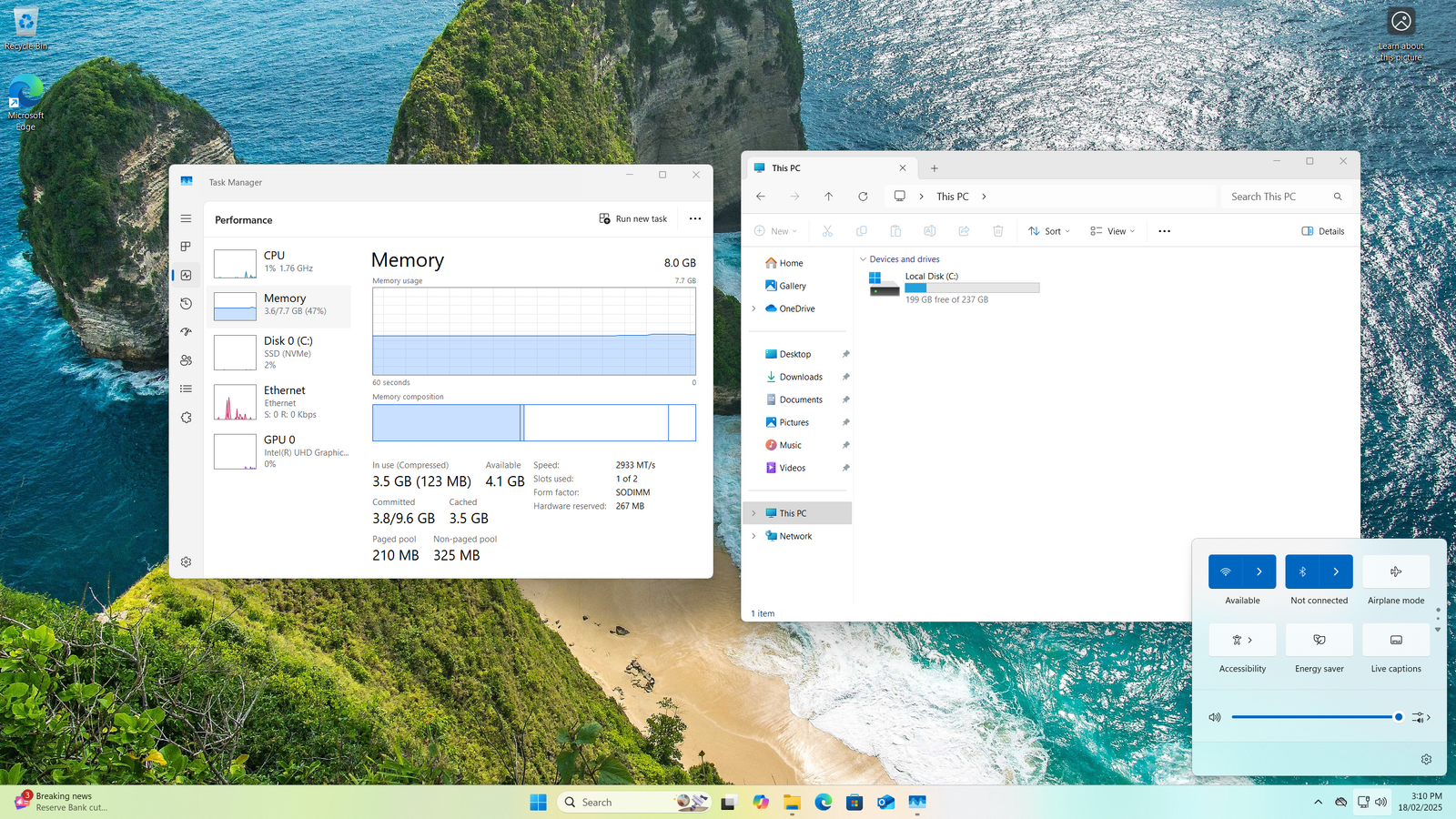Click Run new task in Task Manager

[x=632, y=218]
